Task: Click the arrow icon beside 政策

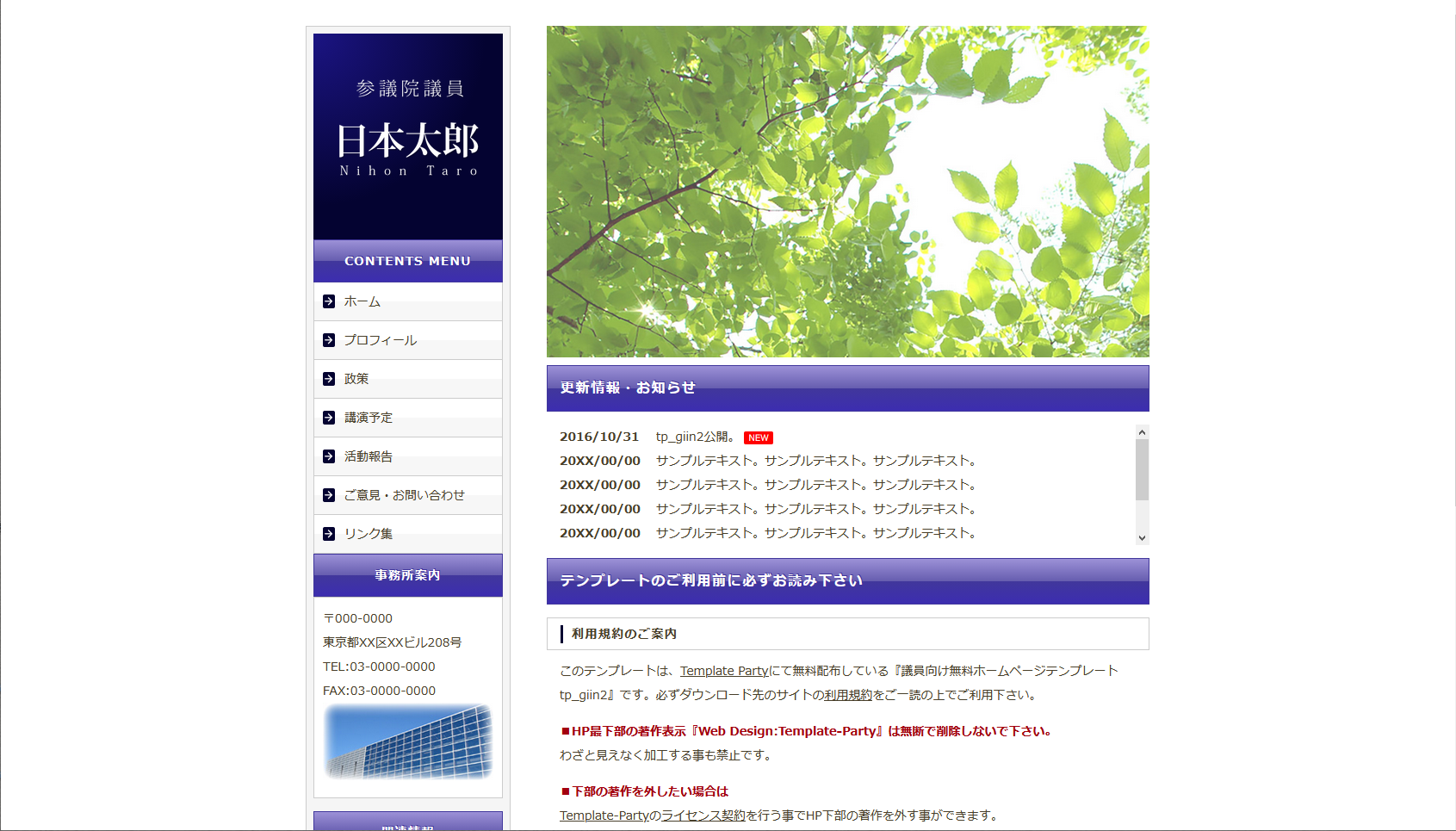Action: pos(329,379)
